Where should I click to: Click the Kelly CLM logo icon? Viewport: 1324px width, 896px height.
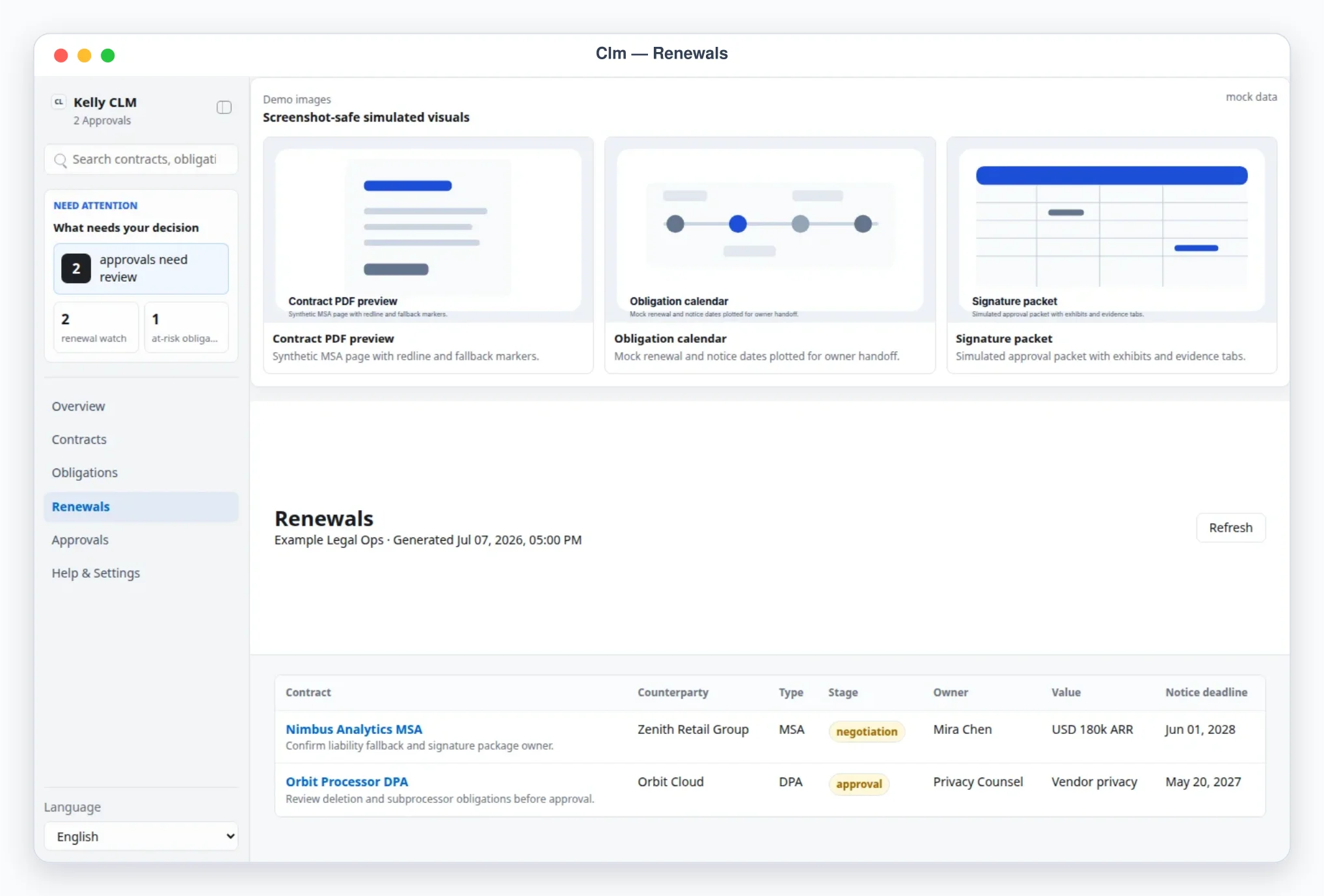tap(59, 102)
